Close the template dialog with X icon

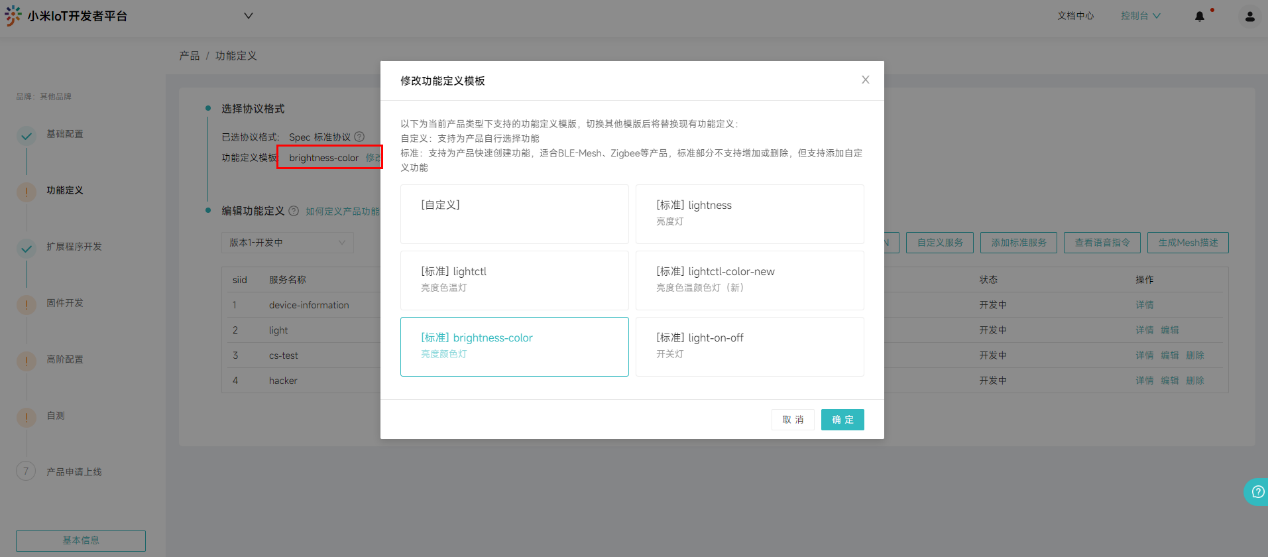click(x=865, y=80)
